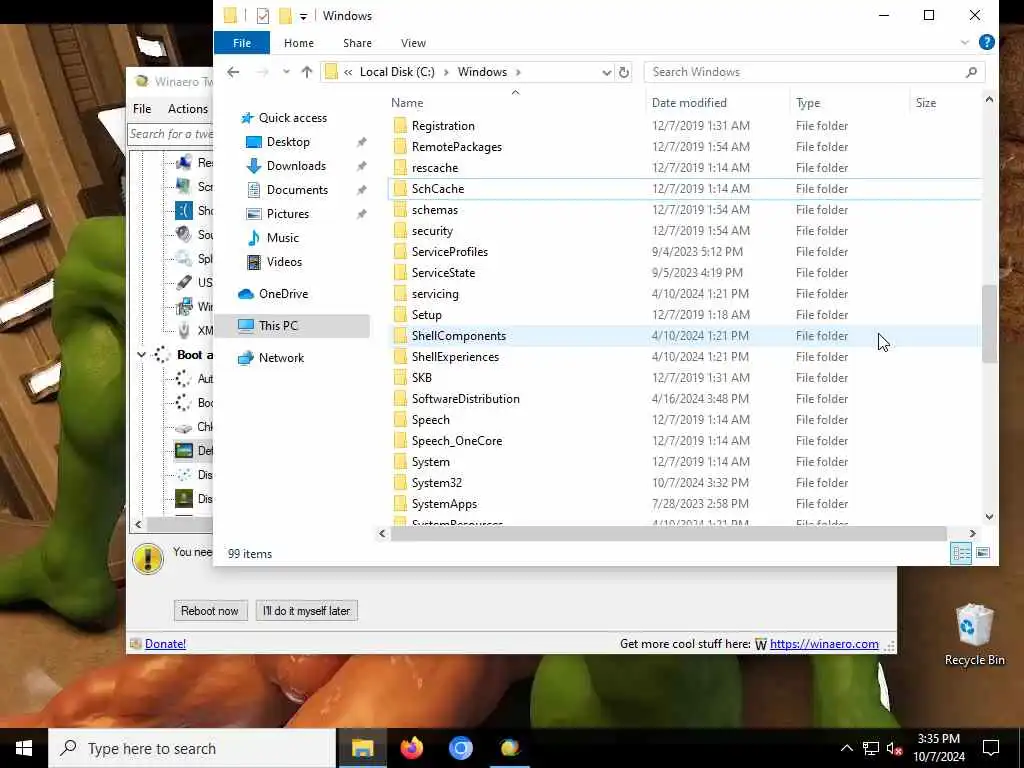Screen dimensions: 1024x768
Task: Open the Customize Quick Access Toolbar dropdown
Action: tap(304, 16)
